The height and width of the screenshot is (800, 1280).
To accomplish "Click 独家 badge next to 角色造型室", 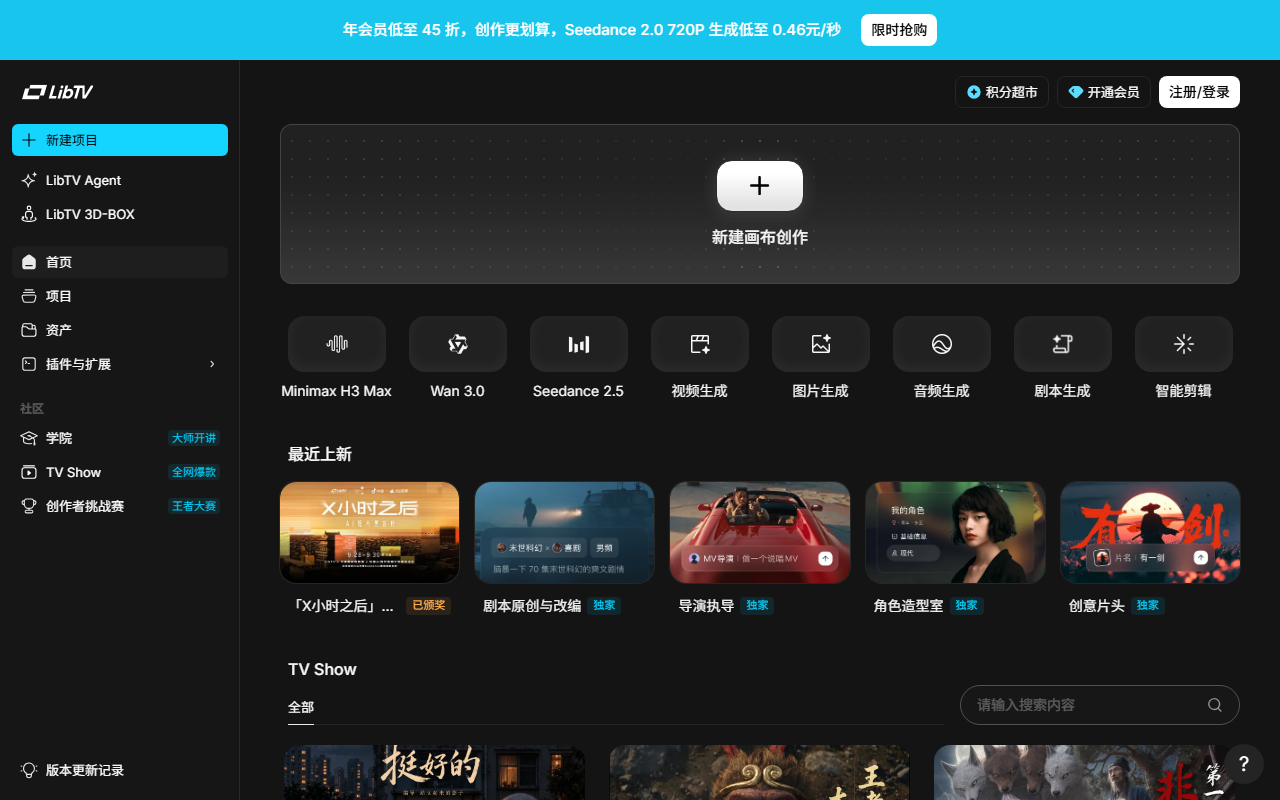I will point(966,606).
